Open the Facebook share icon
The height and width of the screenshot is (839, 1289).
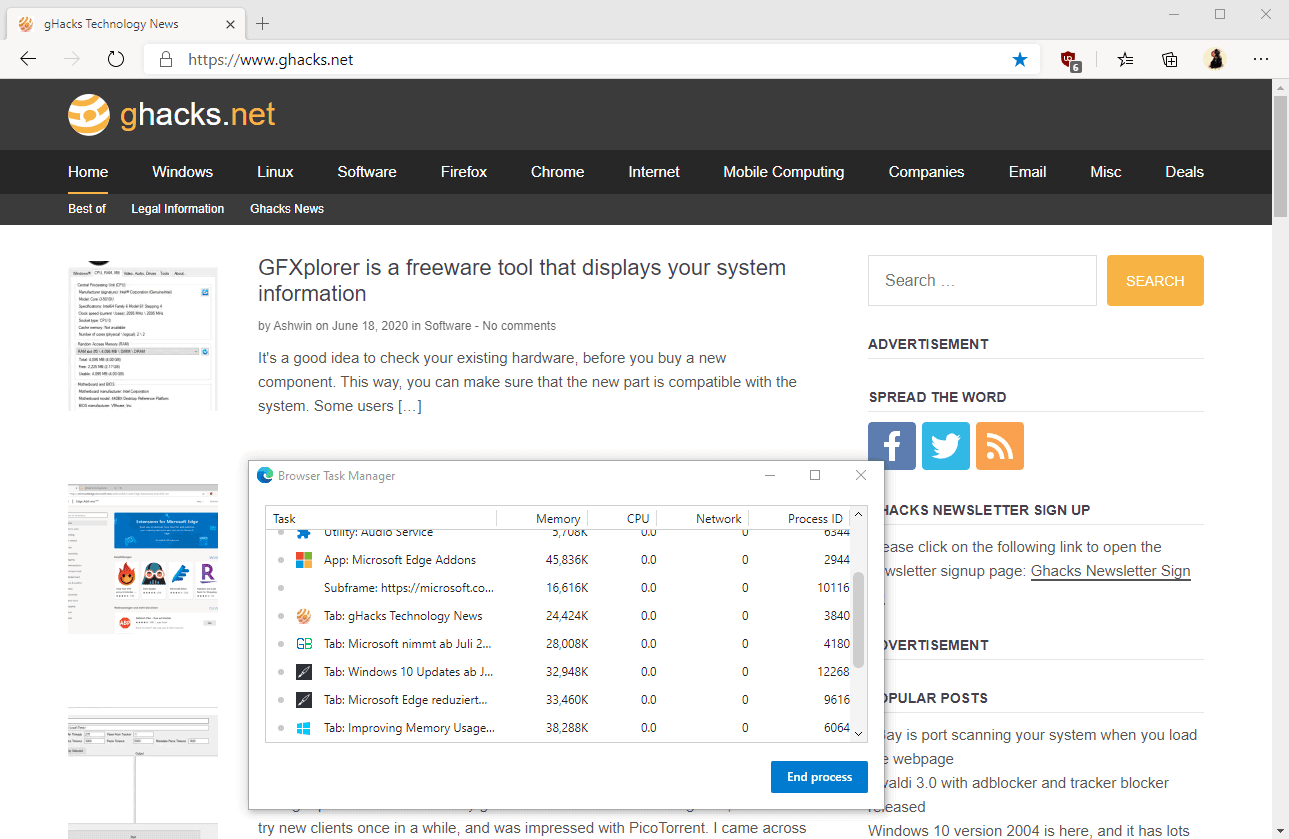click(892, 446)
